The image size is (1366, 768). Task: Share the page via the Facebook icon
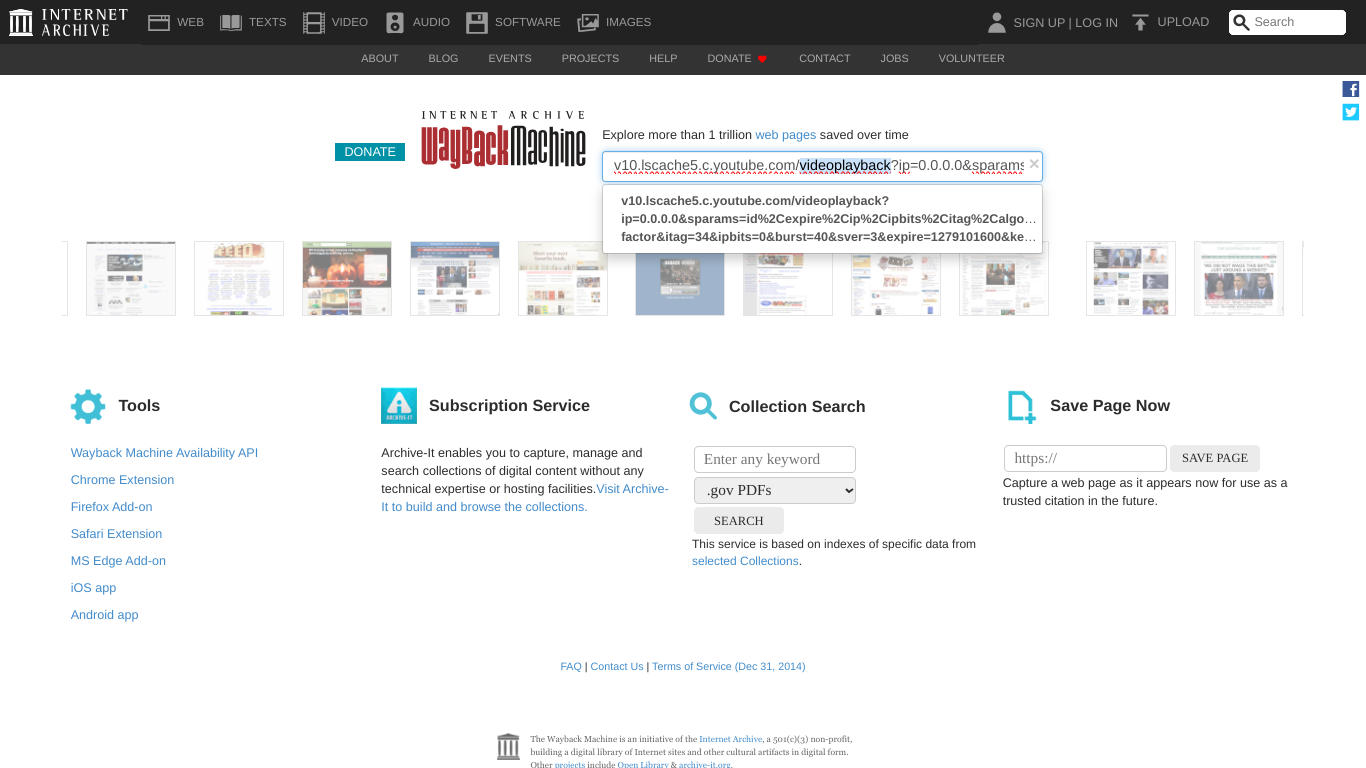point(1350,89)
